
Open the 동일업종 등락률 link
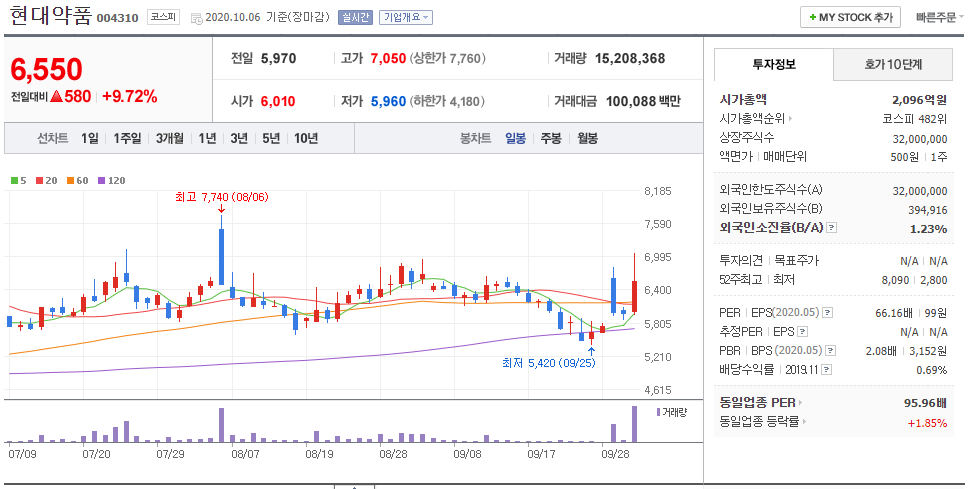(x=759, y=422)
